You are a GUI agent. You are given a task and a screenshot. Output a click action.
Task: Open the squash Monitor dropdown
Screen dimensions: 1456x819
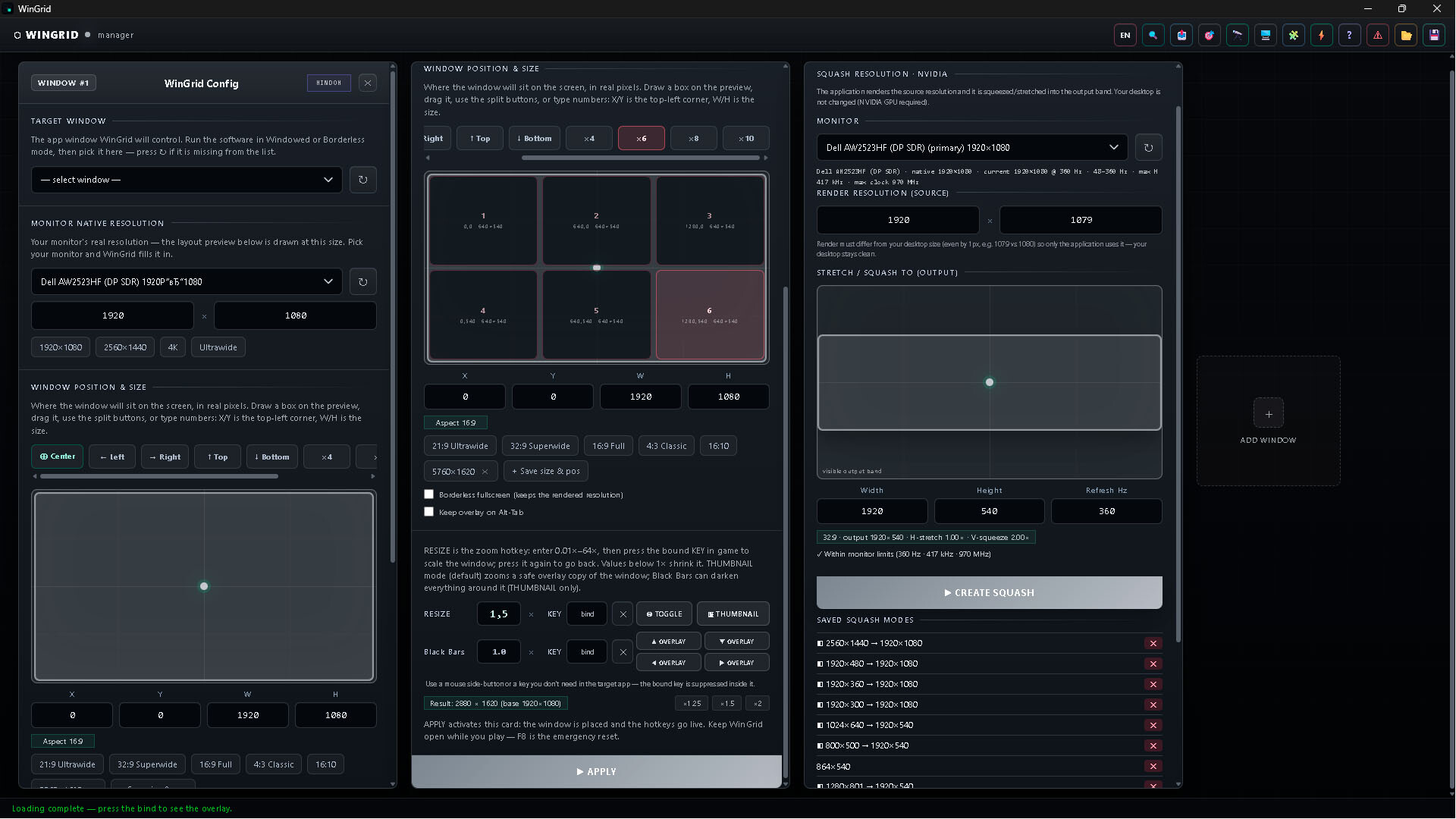[x=971, y=147]
